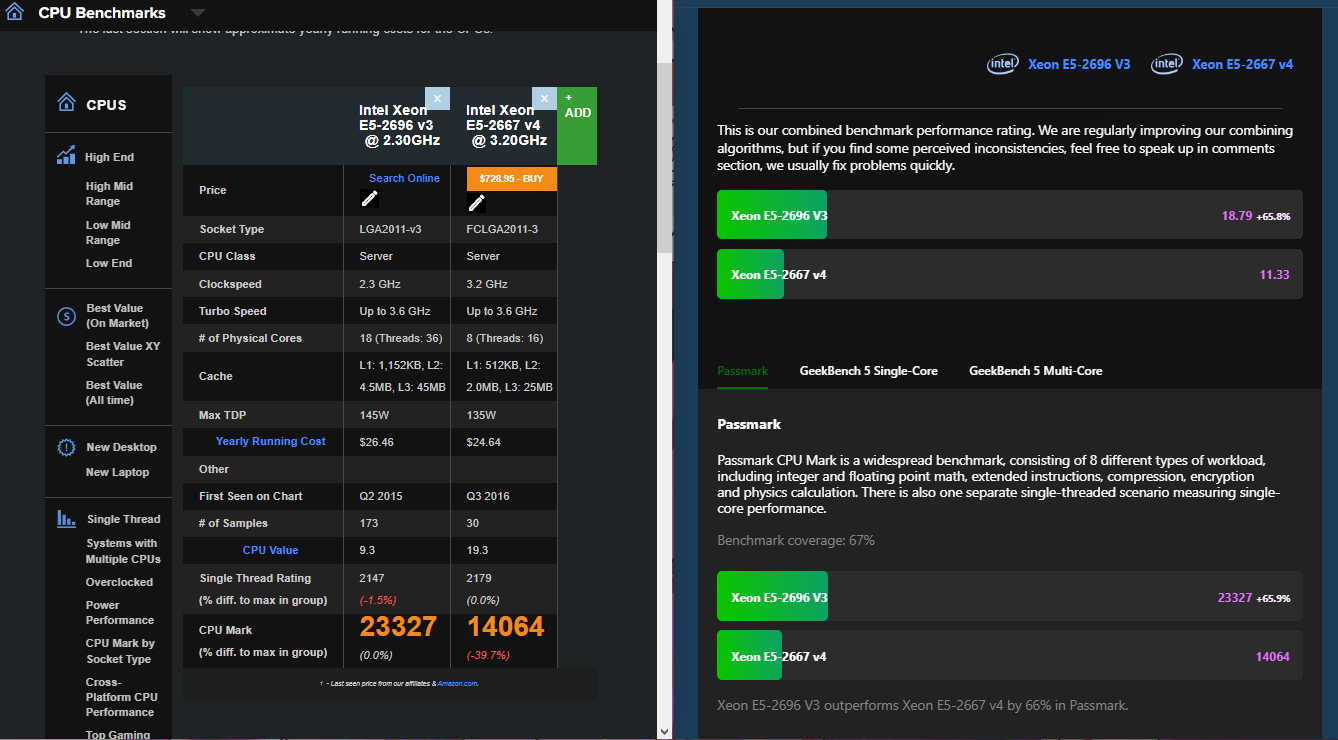Open High Mid Range in sidebar
Viewport: 1338px width, 740px height.
[109, 194]
